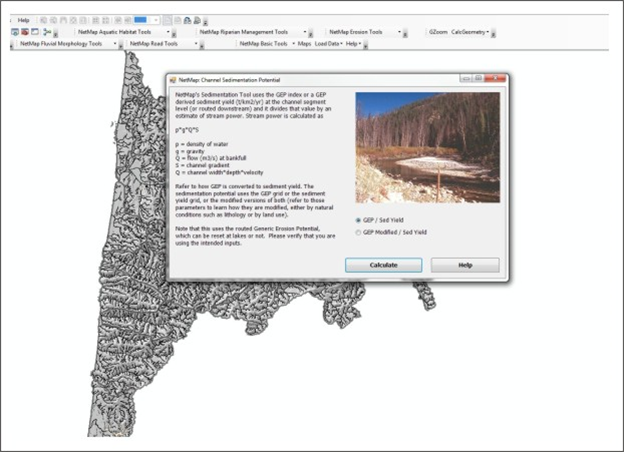Viewport: 624px width, 452px height.
Task: Open the Maps menu
Action: pyautogui.click(x=304, y=44)
